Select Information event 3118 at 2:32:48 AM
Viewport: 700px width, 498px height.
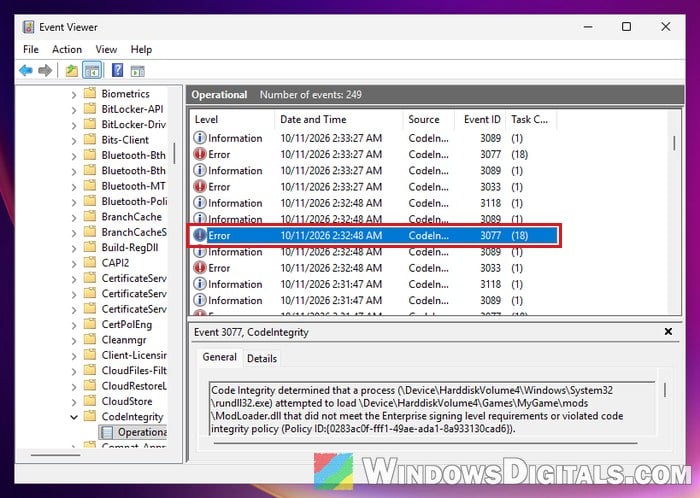[375, 203]
